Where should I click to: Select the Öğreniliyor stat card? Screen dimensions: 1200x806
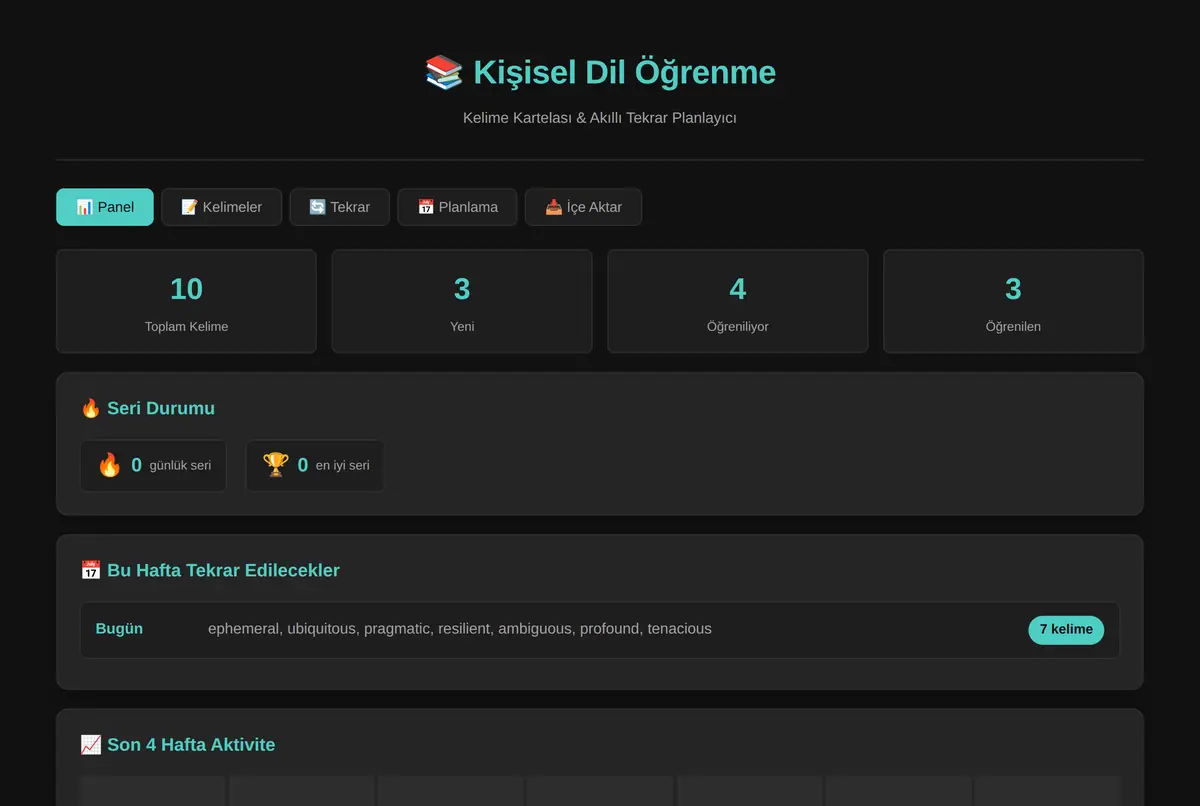click(x=738, y=301)
